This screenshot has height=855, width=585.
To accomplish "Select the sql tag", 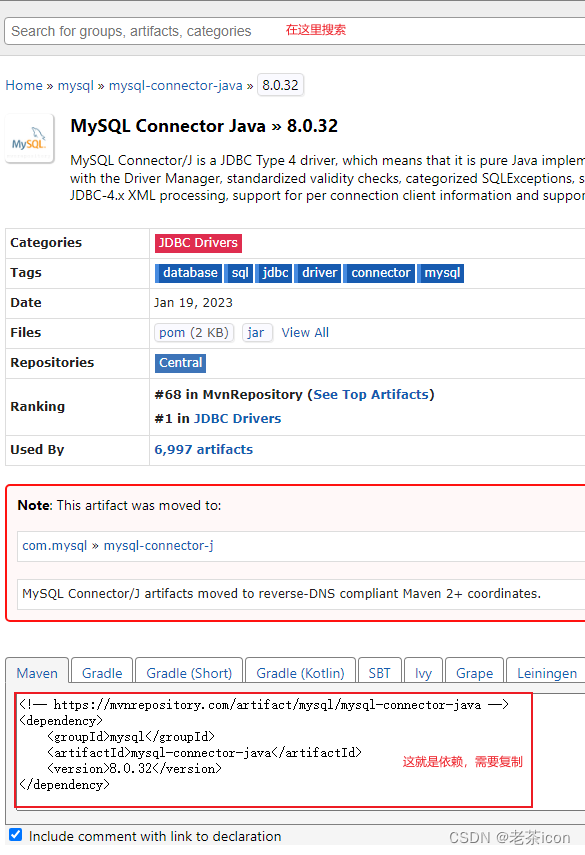I will pos(239,273).
